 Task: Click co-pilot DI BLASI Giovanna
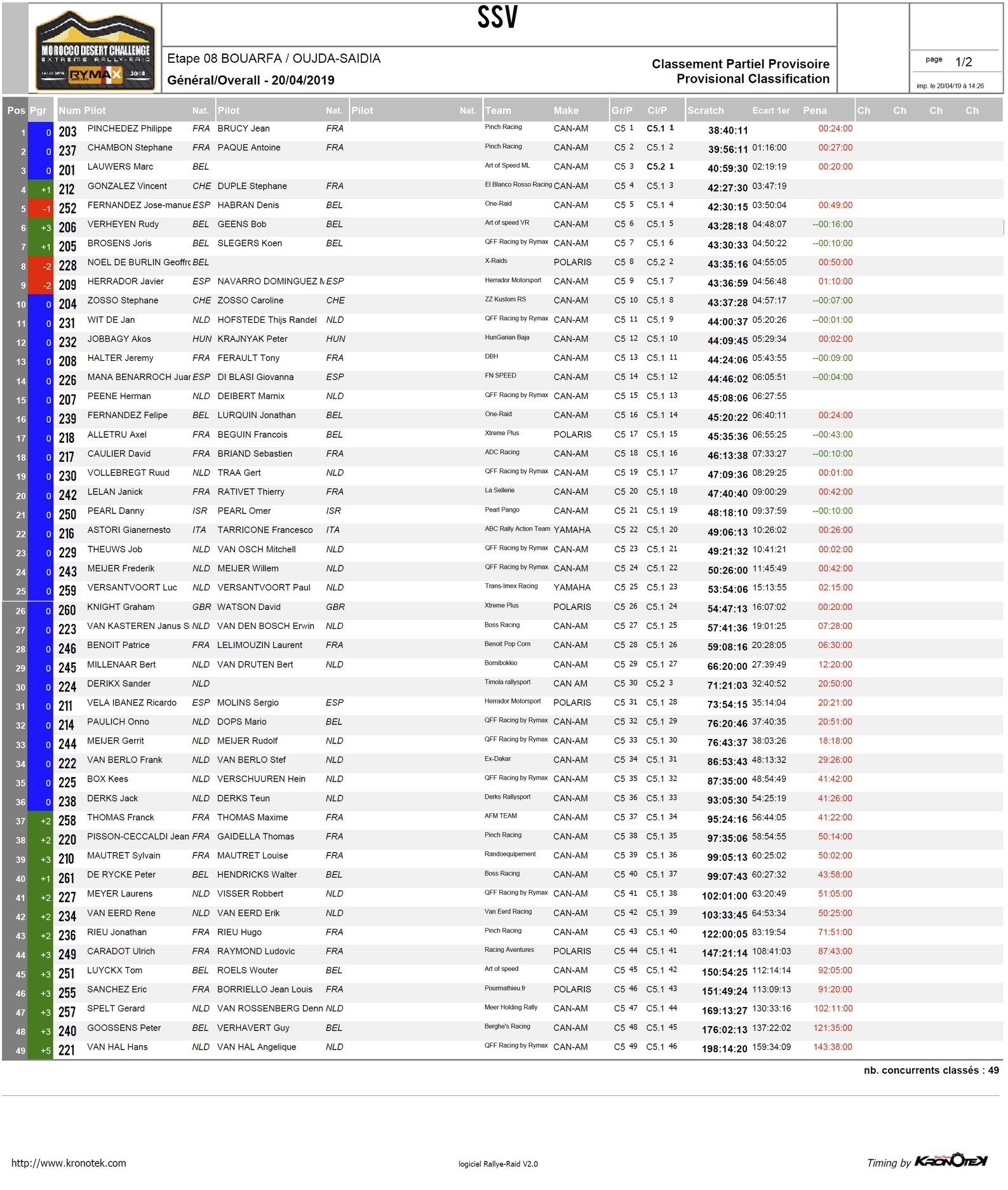[x=255, y=377]
